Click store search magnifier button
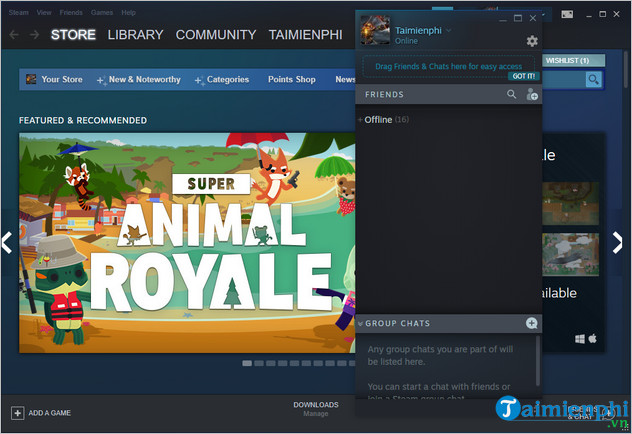 pos(593,79)
